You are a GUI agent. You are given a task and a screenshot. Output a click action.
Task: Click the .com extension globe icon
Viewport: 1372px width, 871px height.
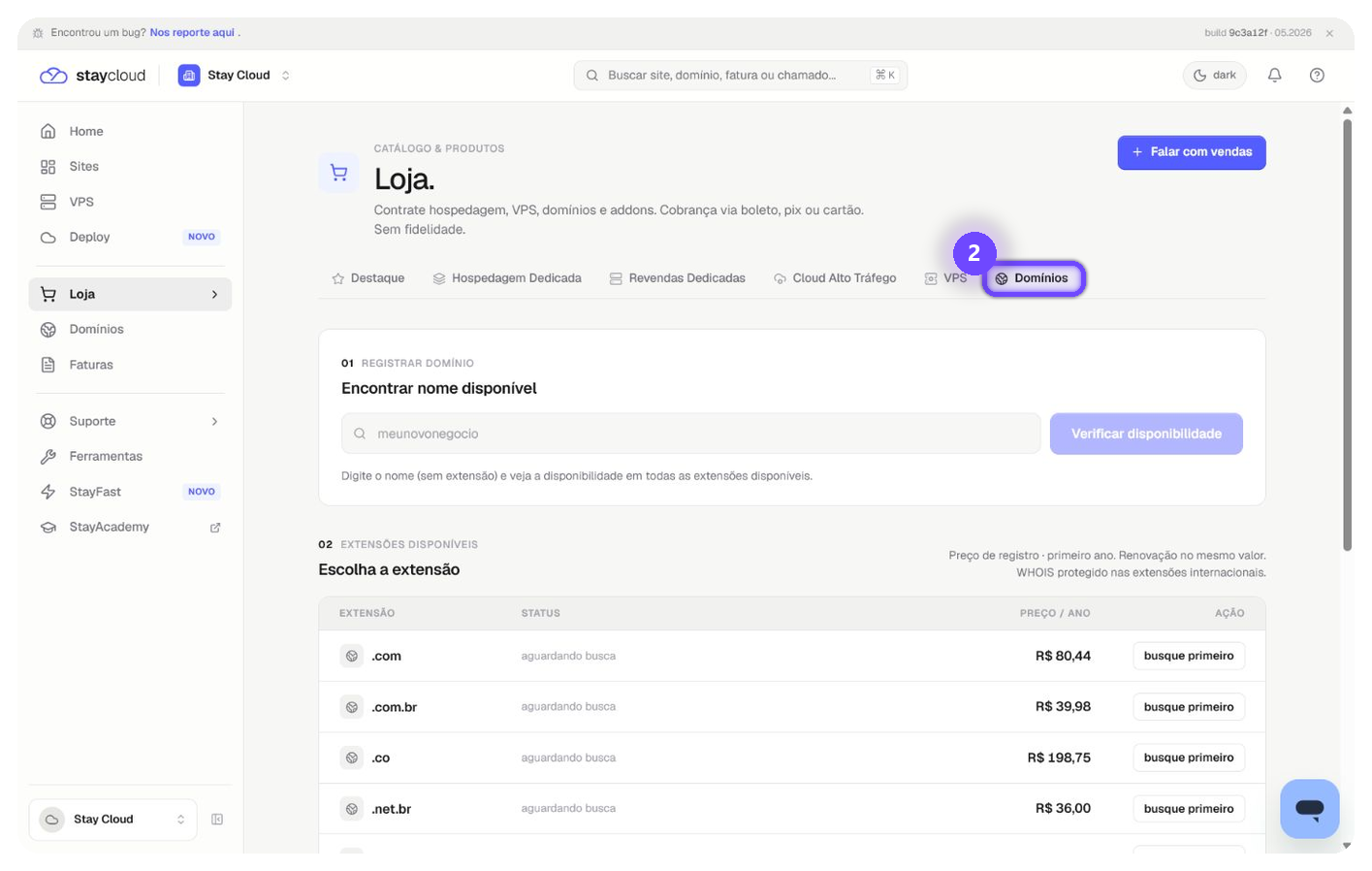click(352, 656)
